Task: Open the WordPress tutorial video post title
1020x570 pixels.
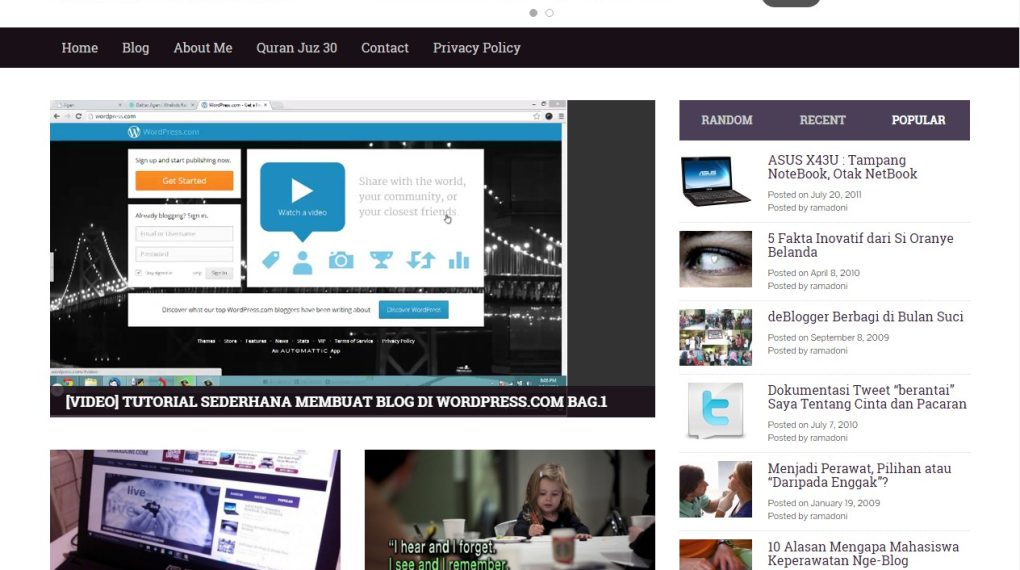Action: click(336, 401)
